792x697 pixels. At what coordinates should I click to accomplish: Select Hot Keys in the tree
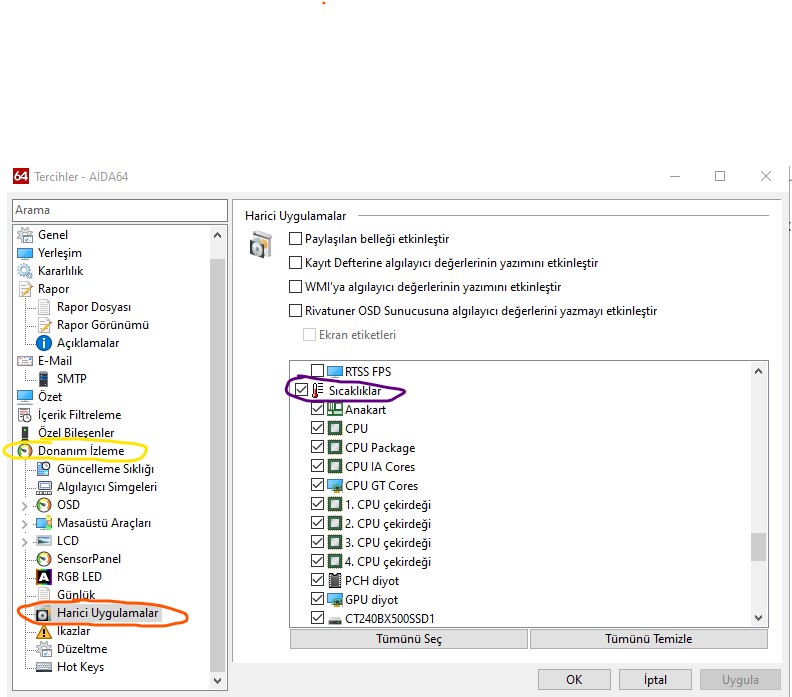pos(80,667)
